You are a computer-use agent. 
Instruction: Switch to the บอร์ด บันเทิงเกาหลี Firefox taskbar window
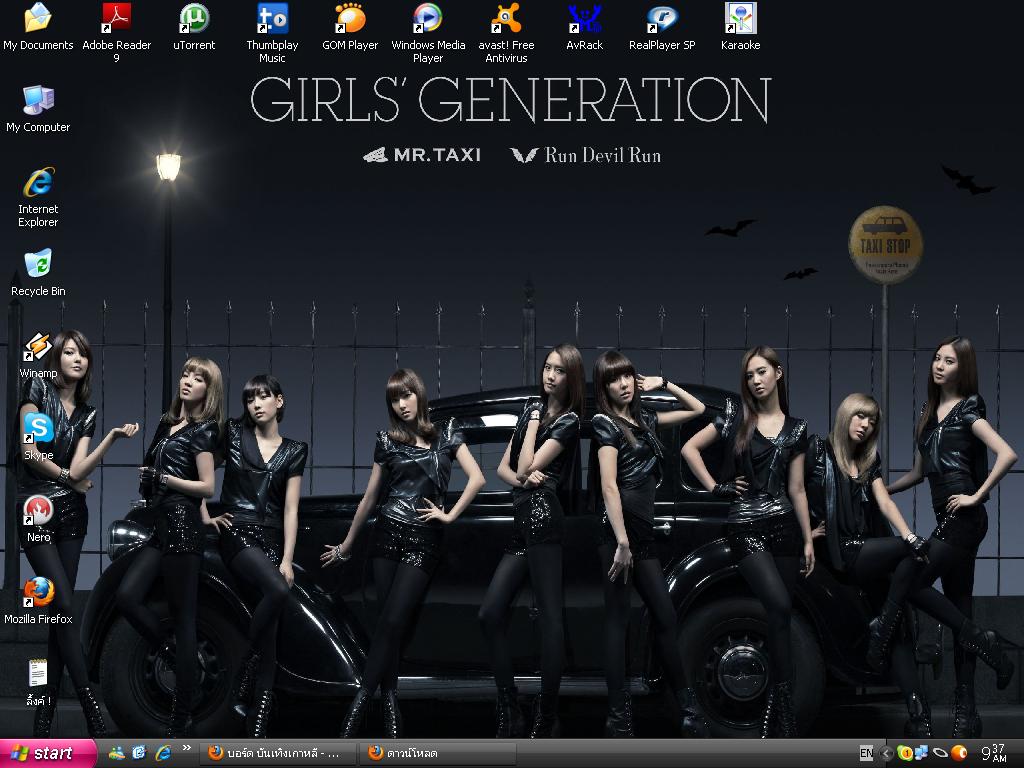pyautogui.click(x=277, y=754)
